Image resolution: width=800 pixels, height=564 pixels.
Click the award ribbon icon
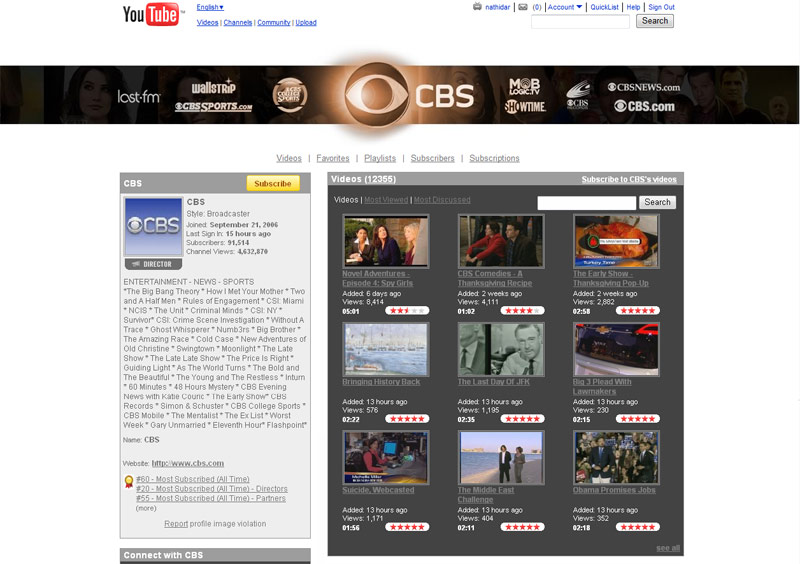pyautogui.click(x=129, y=481)
